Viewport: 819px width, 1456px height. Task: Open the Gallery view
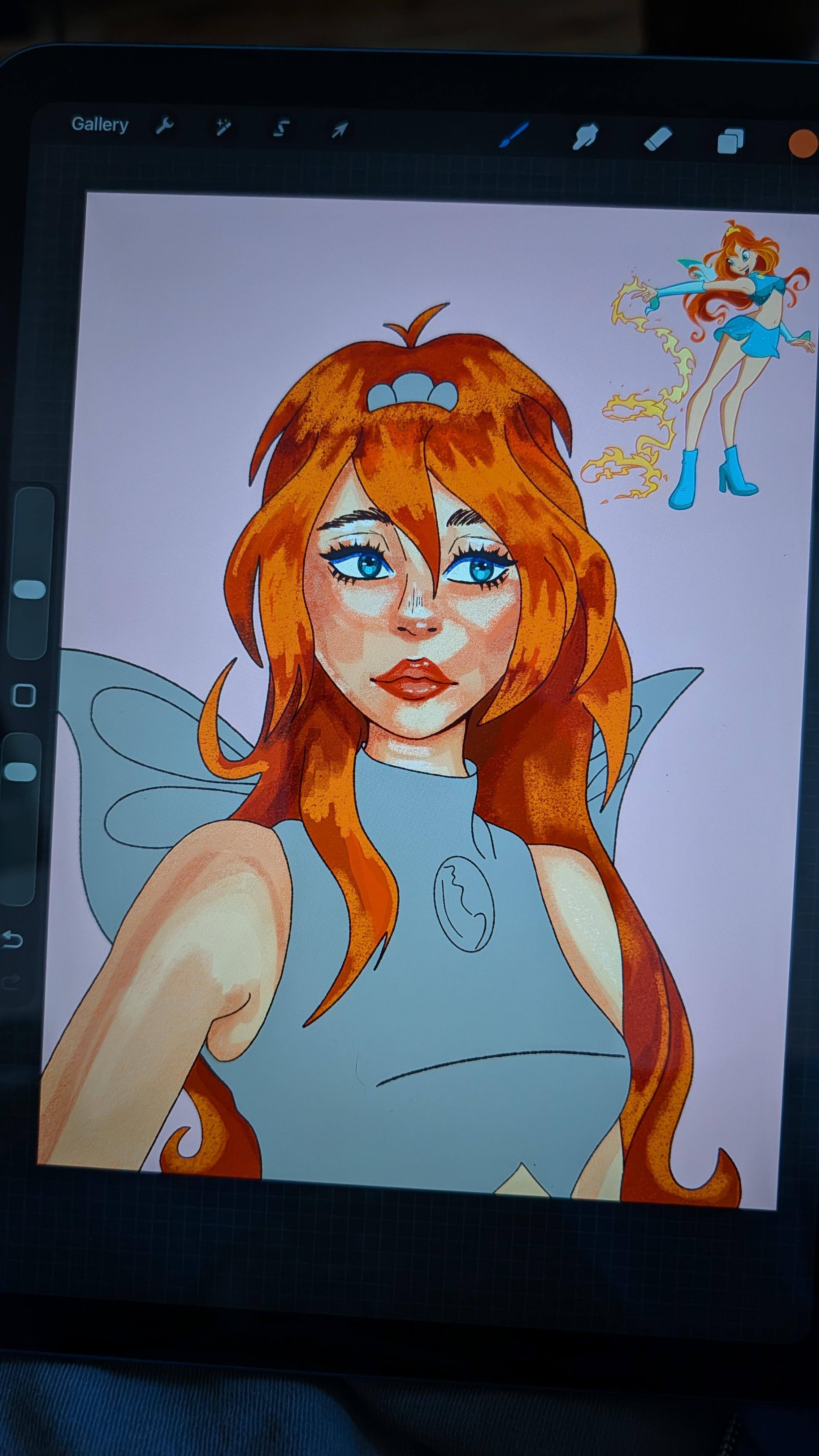(100, 124)
